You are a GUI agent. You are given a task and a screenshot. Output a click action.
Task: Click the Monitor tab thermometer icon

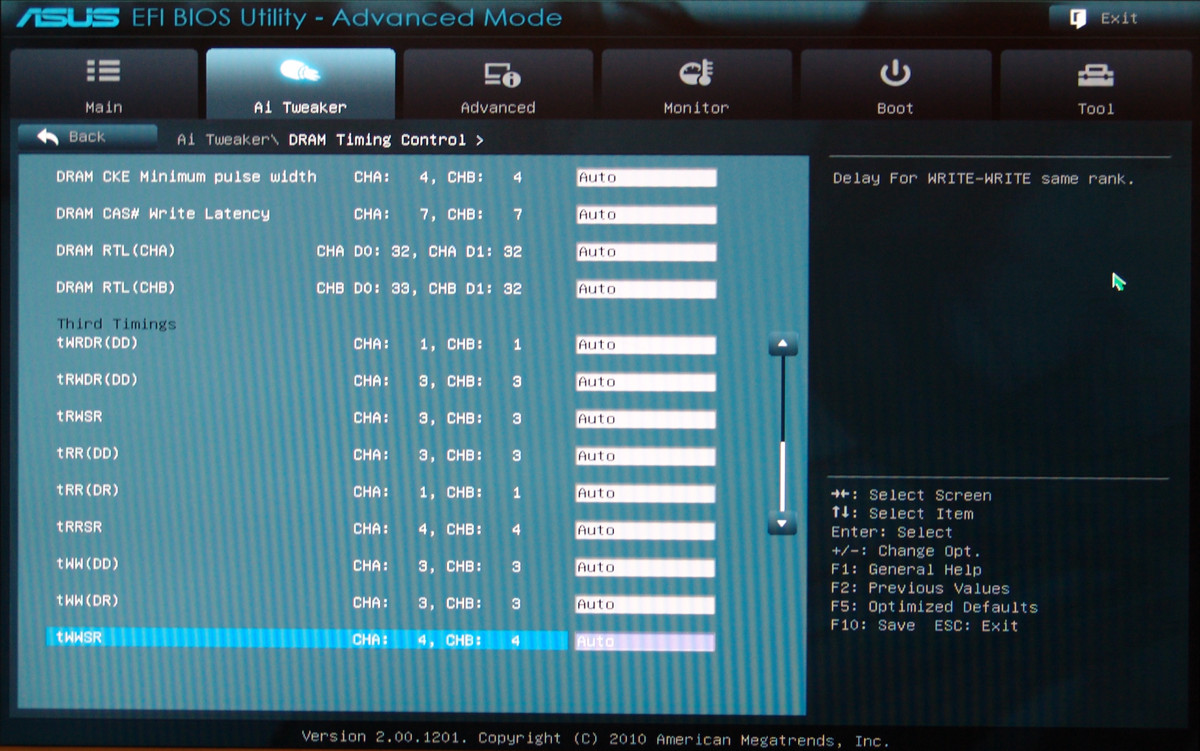point(696,72)
